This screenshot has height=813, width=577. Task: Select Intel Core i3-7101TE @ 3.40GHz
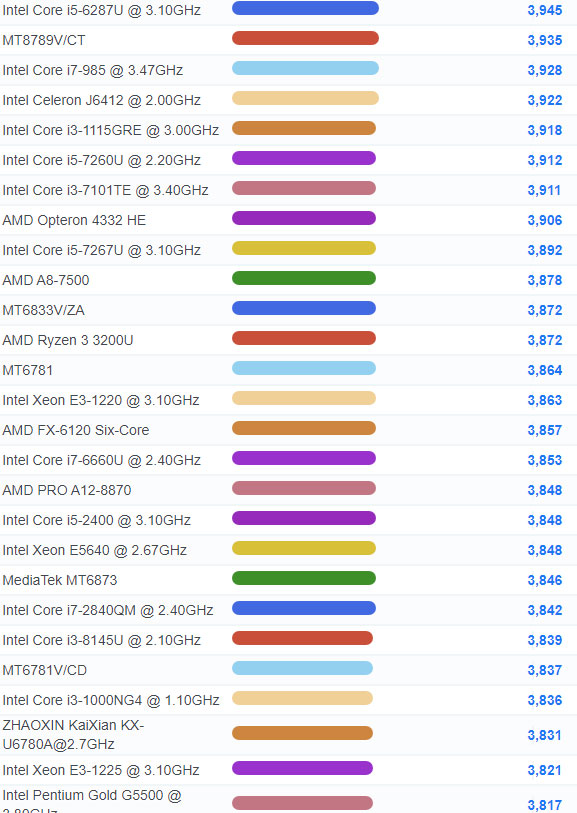pyautogui.click(x=106, y=191)
